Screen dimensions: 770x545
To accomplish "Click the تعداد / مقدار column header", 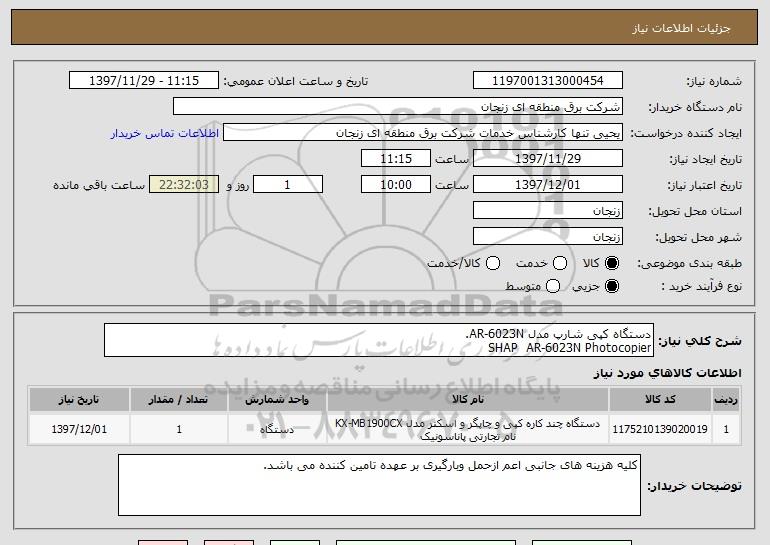I will 179,400.
